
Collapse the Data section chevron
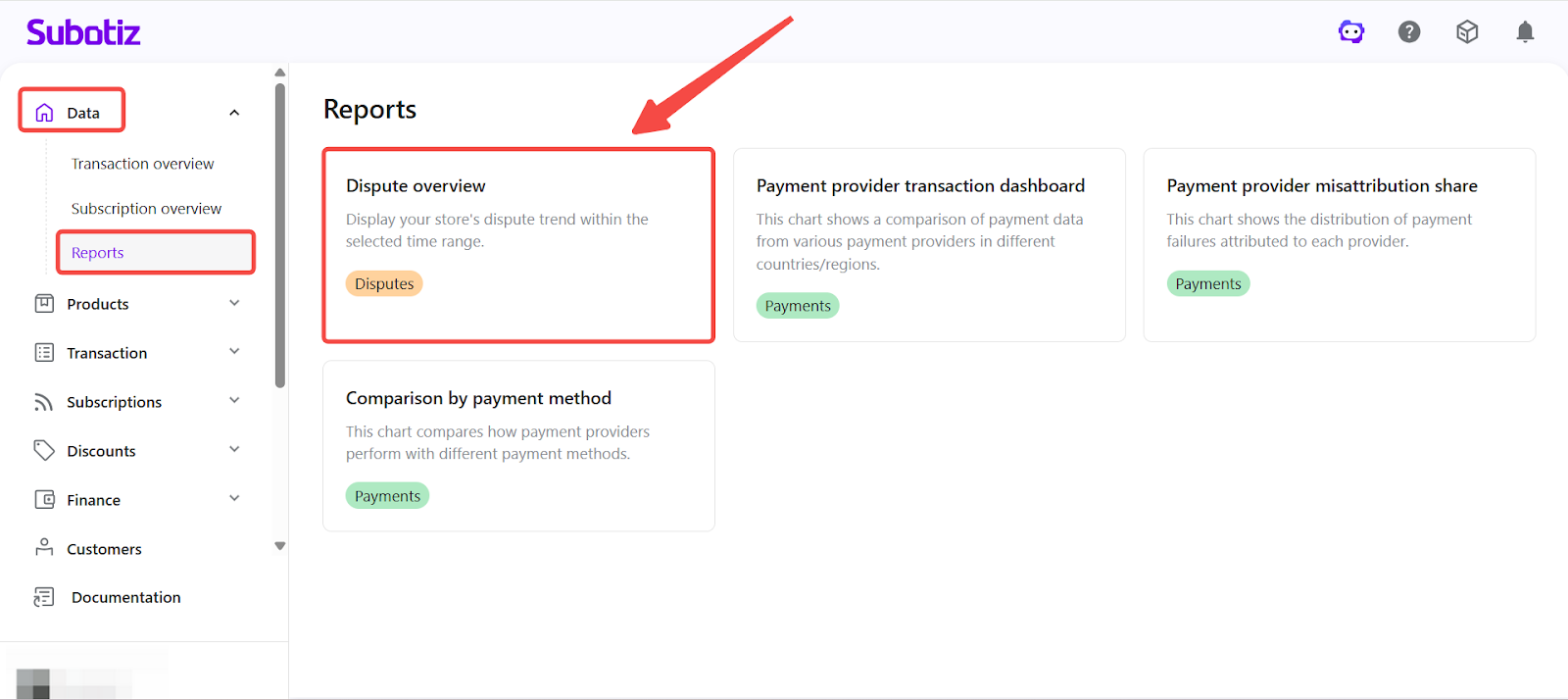(234, 113)
